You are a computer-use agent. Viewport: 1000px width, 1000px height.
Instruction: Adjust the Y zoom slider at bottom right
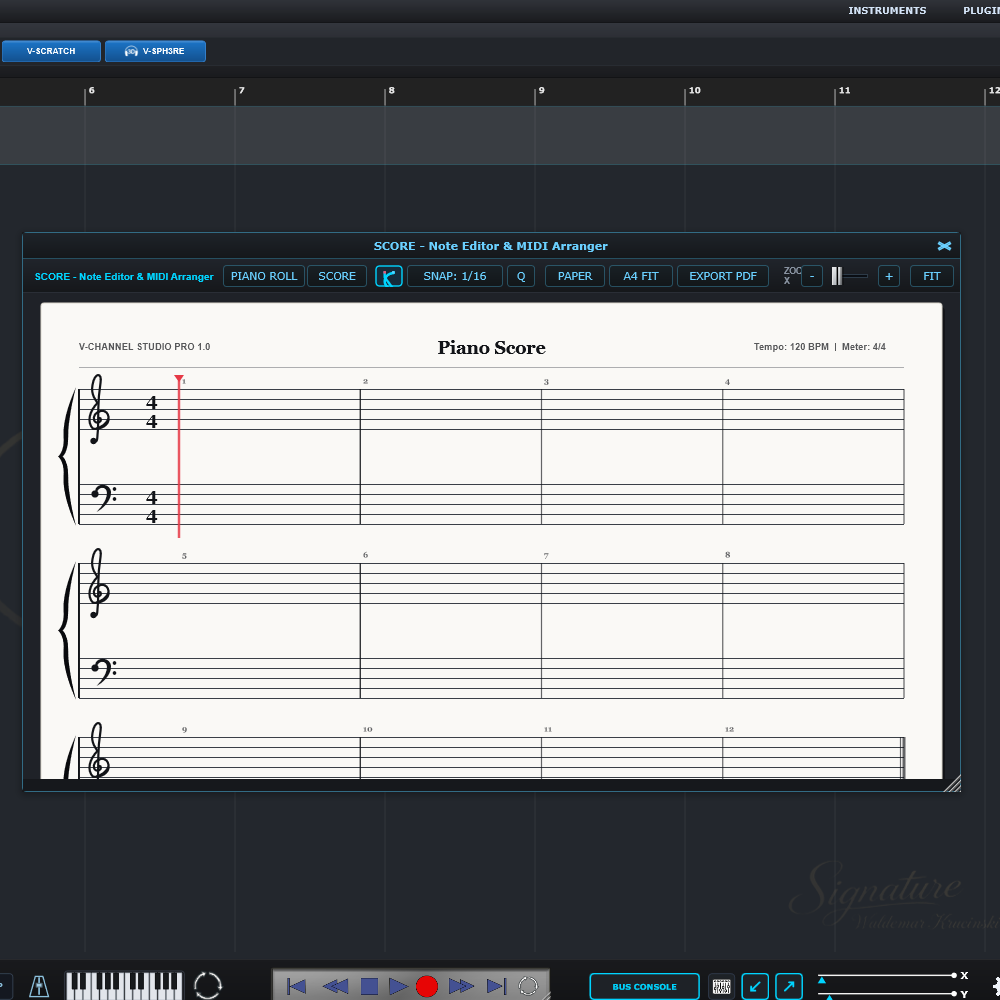tap(886, 994)
